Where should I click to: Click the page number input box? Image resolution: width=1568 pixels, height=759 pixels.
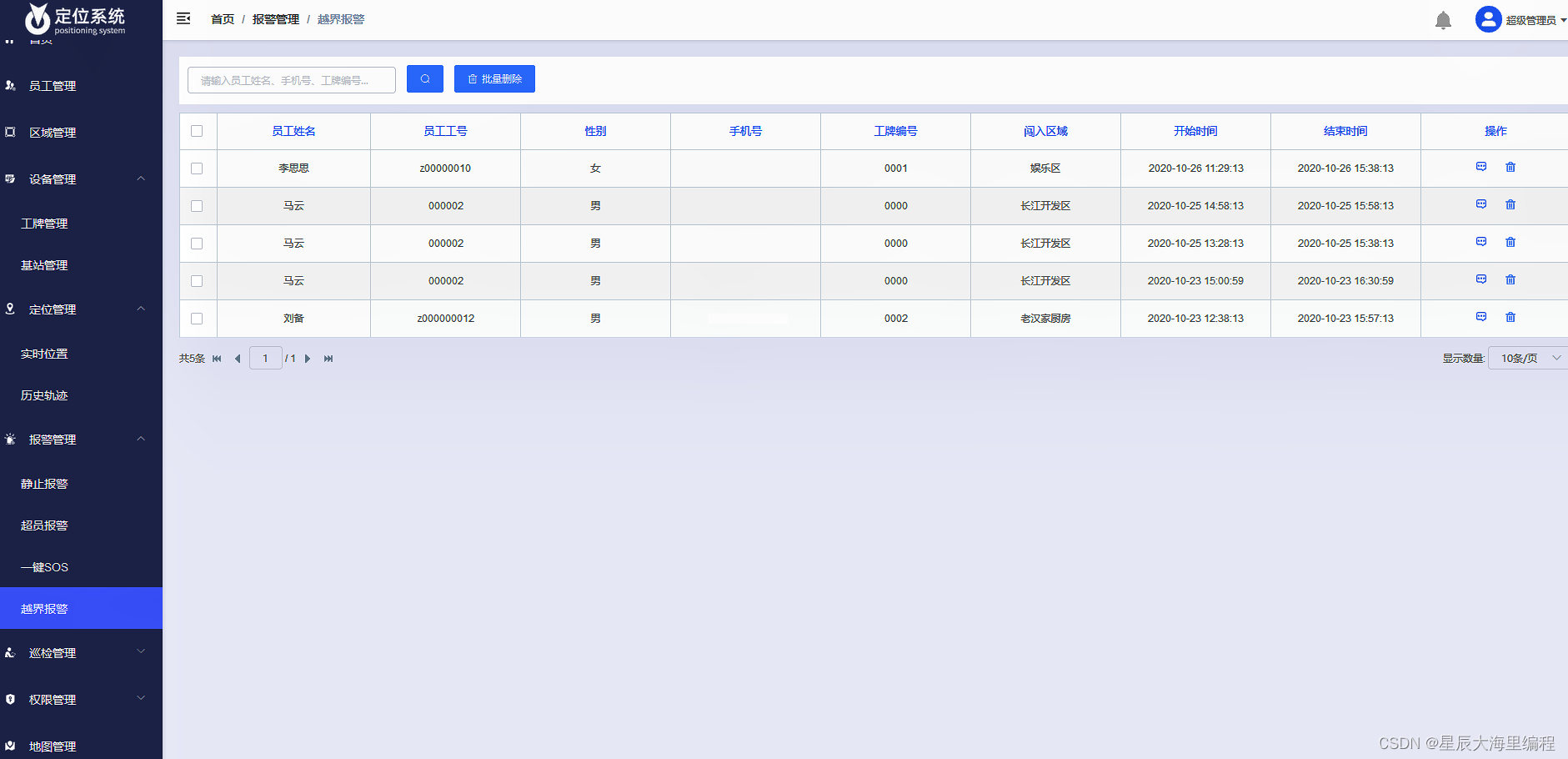click(266, 358)
